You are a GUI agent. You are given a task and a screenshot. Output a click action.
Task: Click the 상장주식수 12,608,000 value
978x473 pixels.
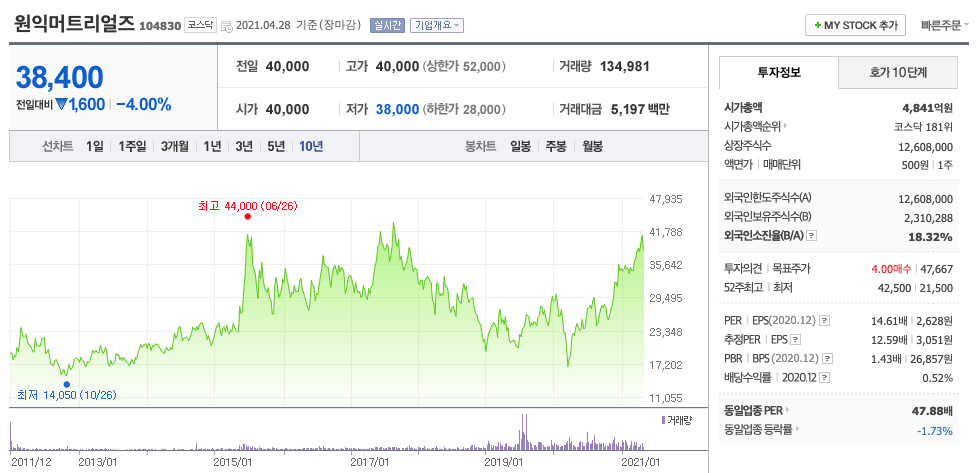[926, 146]
